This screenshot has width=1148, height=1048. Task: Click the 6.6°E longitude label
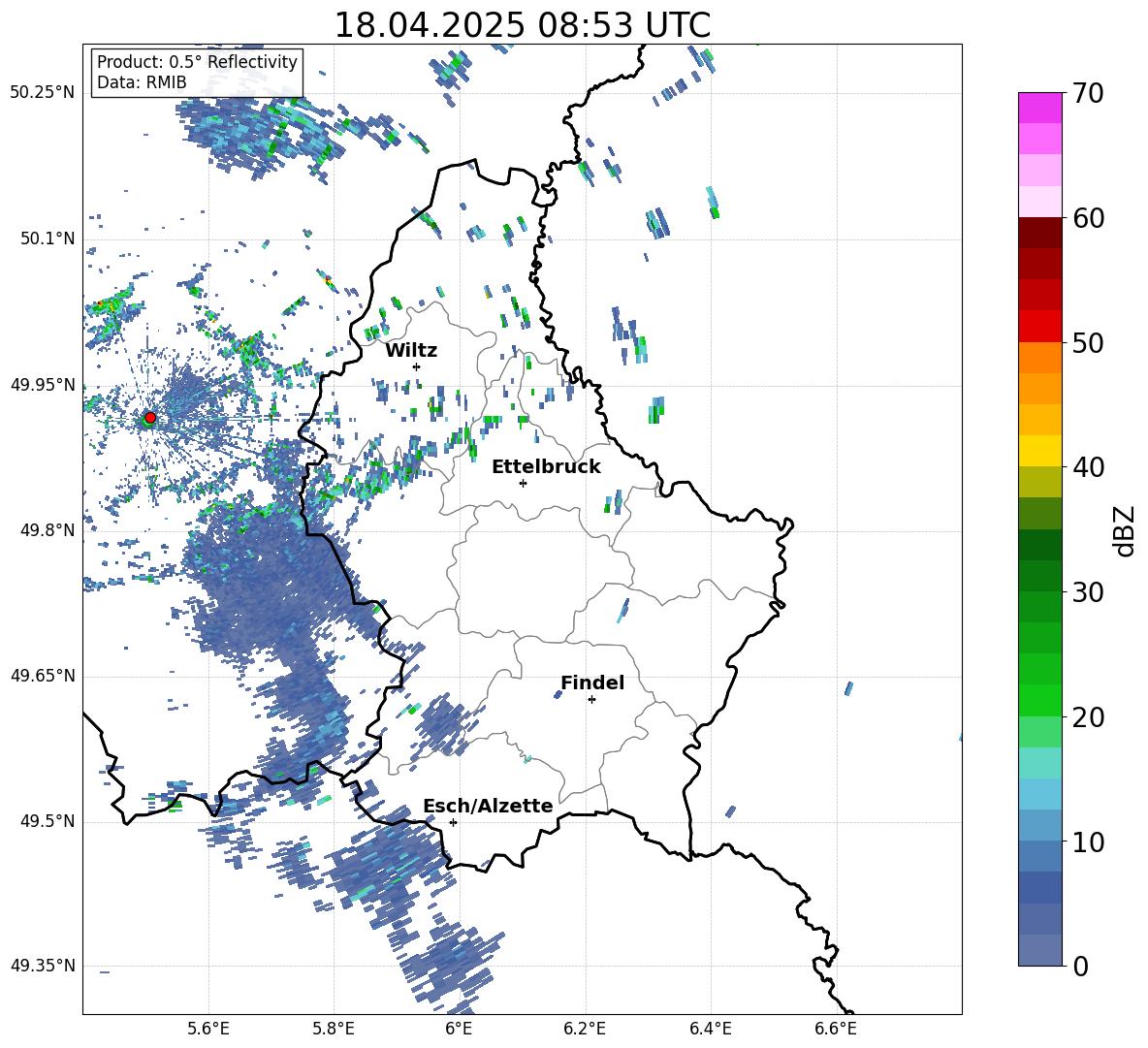pos(836,1029)
